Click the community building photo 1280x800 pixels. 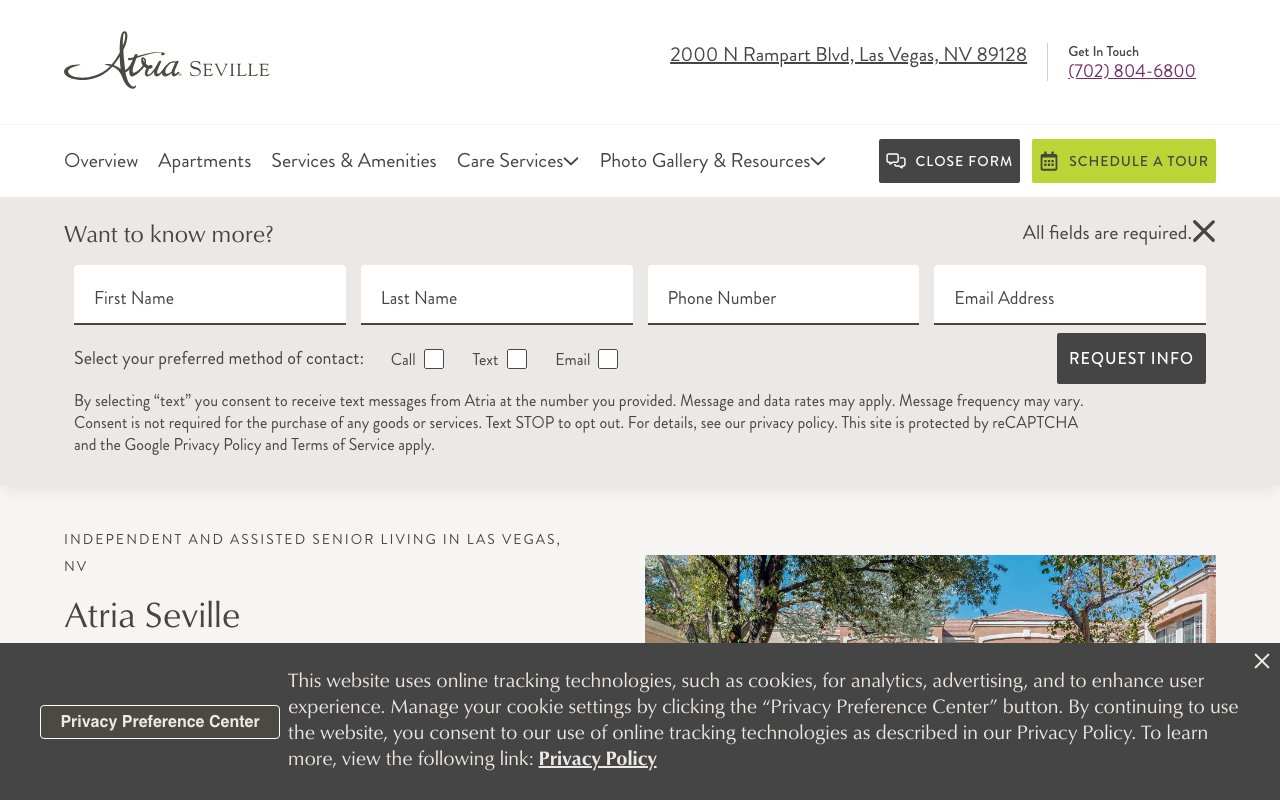[930, 599]
